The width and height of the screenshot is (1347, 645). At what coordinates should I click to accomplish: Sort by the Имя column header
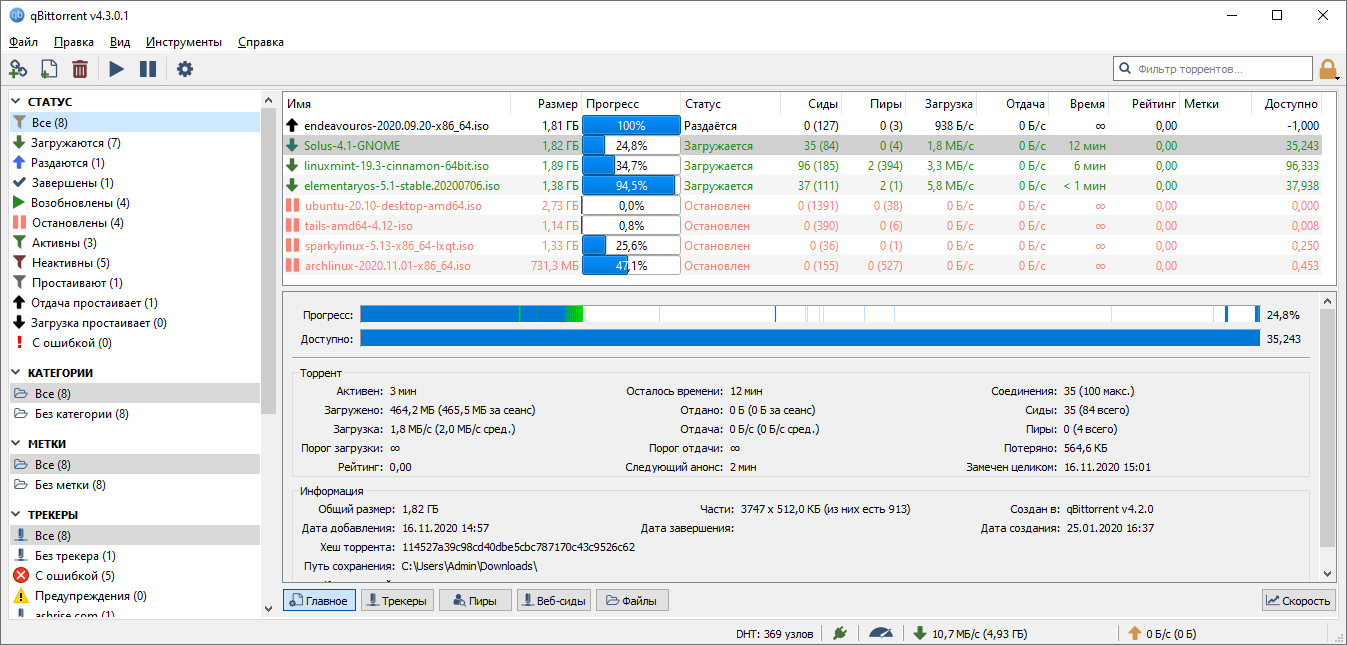coord(397,104)
